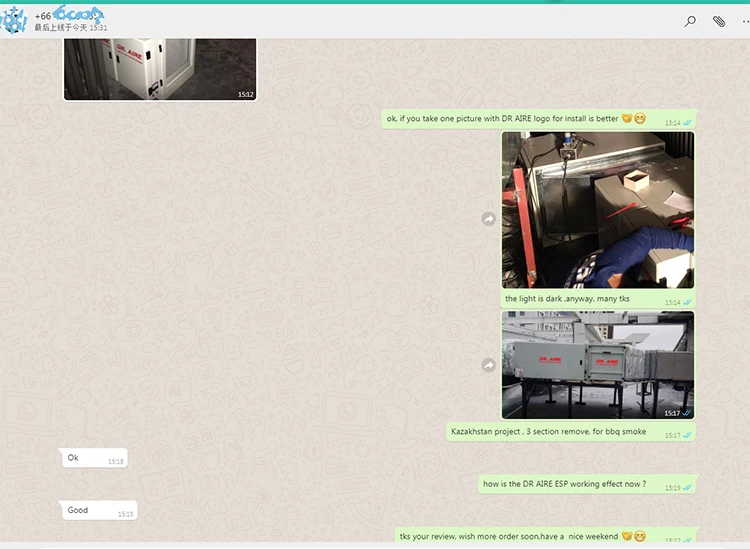Viewport: 750px width, 549px height.
Task: Click the paperclip attach icon
Action: coord(718,21)
